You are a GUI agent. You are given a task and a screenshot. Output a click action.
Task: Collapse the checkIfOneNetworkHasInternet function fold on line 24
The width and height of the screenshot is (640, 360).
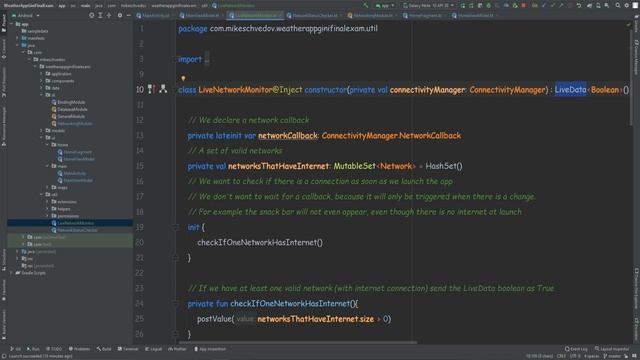click(176, 304)
